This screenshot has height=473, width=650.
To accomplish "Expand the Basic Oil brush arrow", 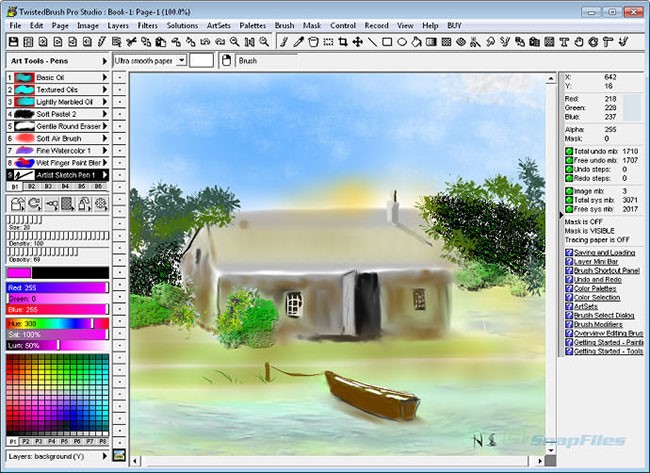I will point(104,77).
